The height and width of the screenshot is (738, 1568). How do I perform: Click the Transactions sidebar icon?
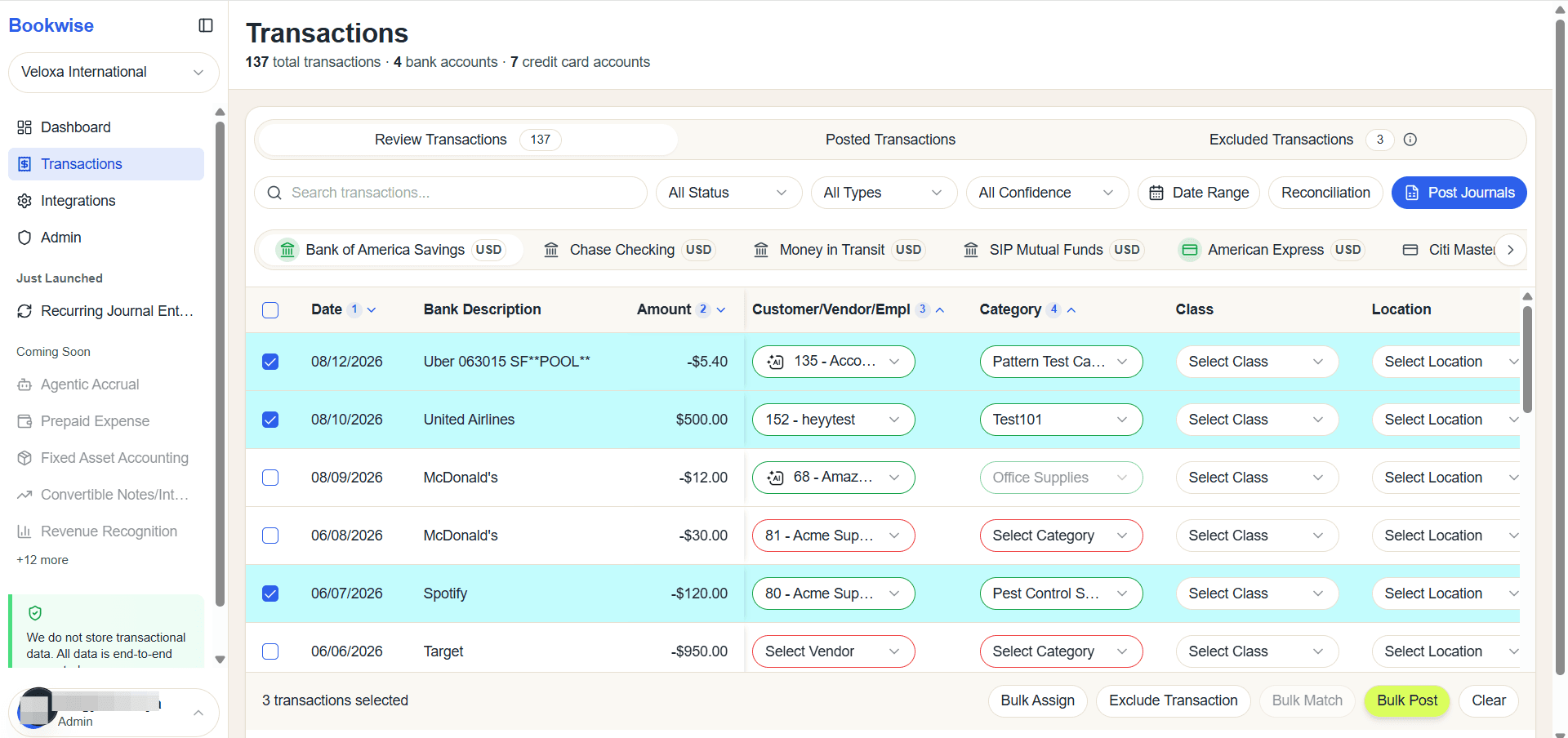[x=24, y=164]
